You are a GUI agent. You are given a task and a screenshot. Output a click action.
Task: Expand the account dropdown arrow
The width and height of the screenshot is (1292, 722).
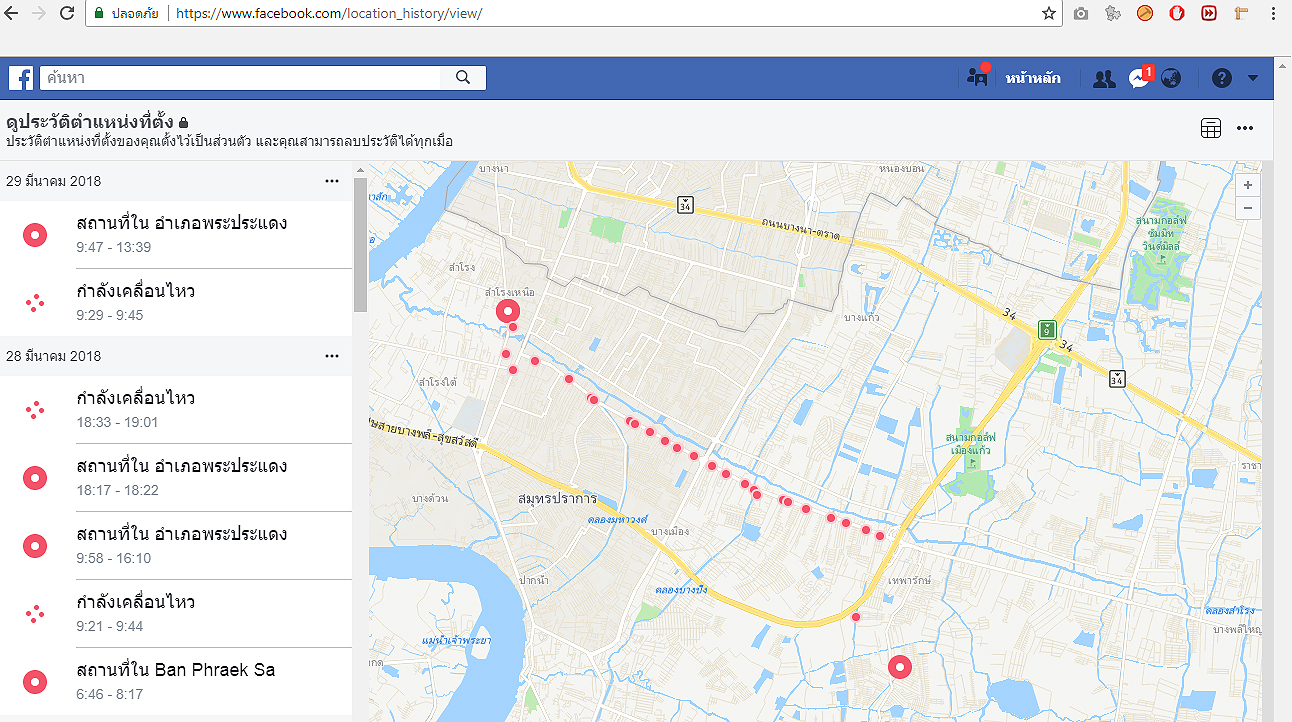(x=1253, y=78)
